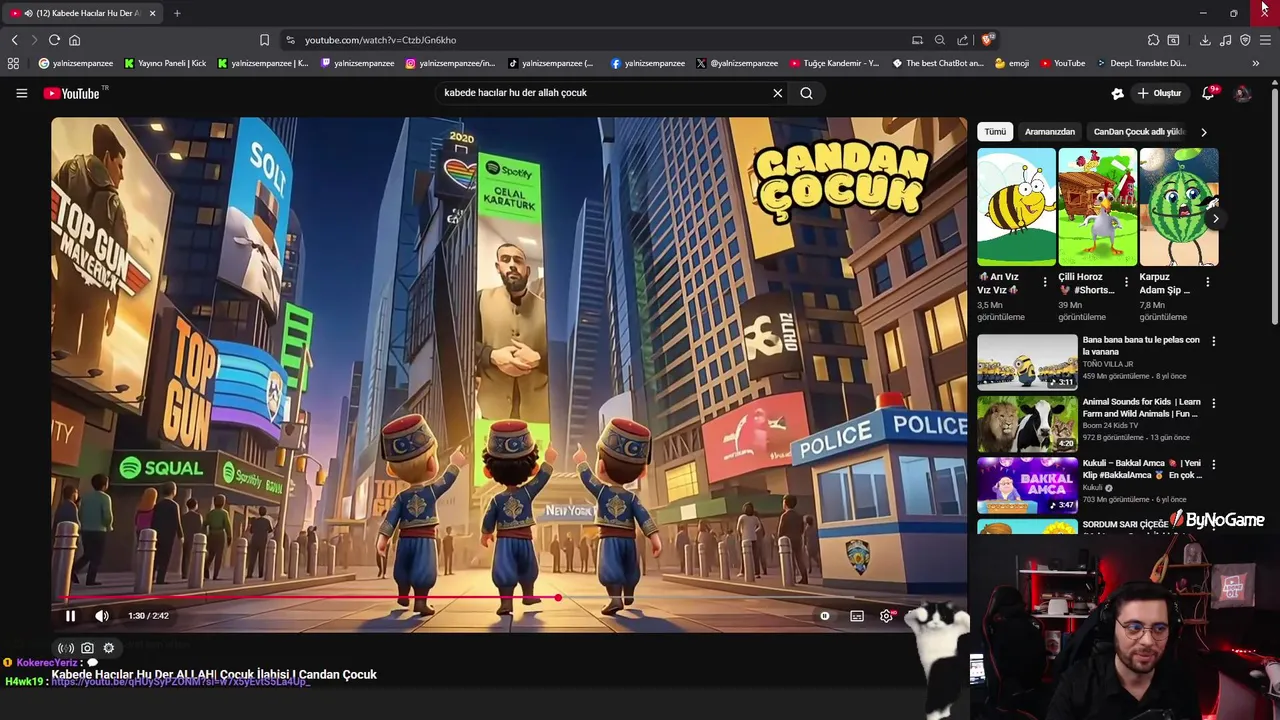Open options for Kukuli Bakkal Amca
The height and width of the screenshot is (720, 1280).
(x=1214, y=465)
